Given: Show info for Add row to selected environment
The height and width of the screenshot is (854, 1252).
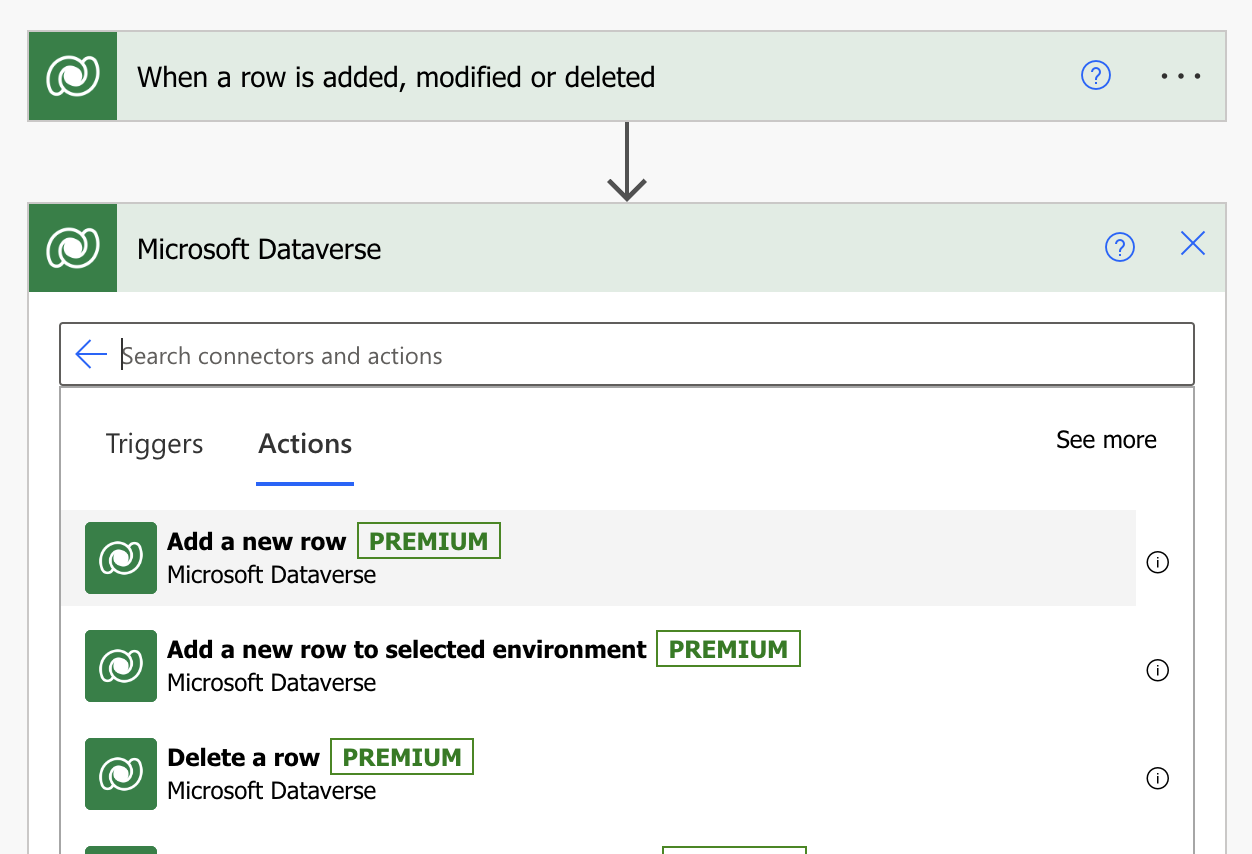Looking at the screenshot, I should [1157, 670].
